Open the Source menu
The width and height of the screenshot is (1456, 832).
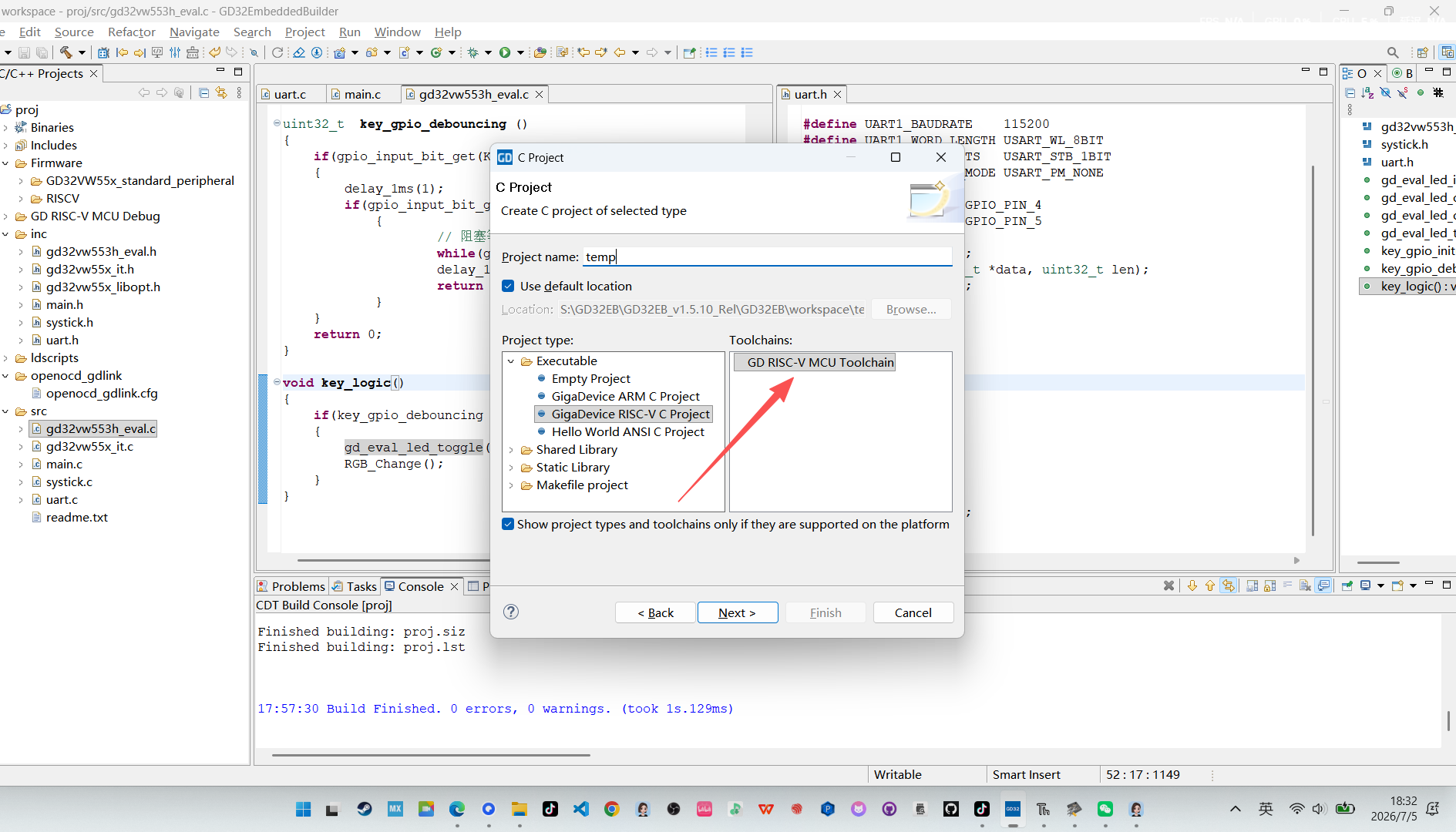point(74,32)
